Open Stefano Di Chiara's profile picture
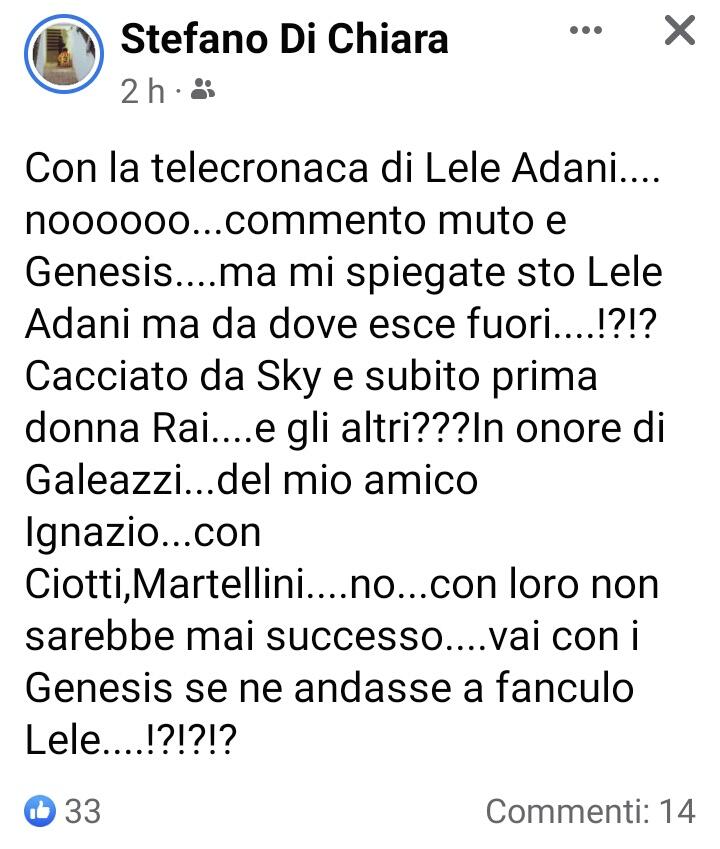Screen dimensions: 720x849 click(64, 54)
